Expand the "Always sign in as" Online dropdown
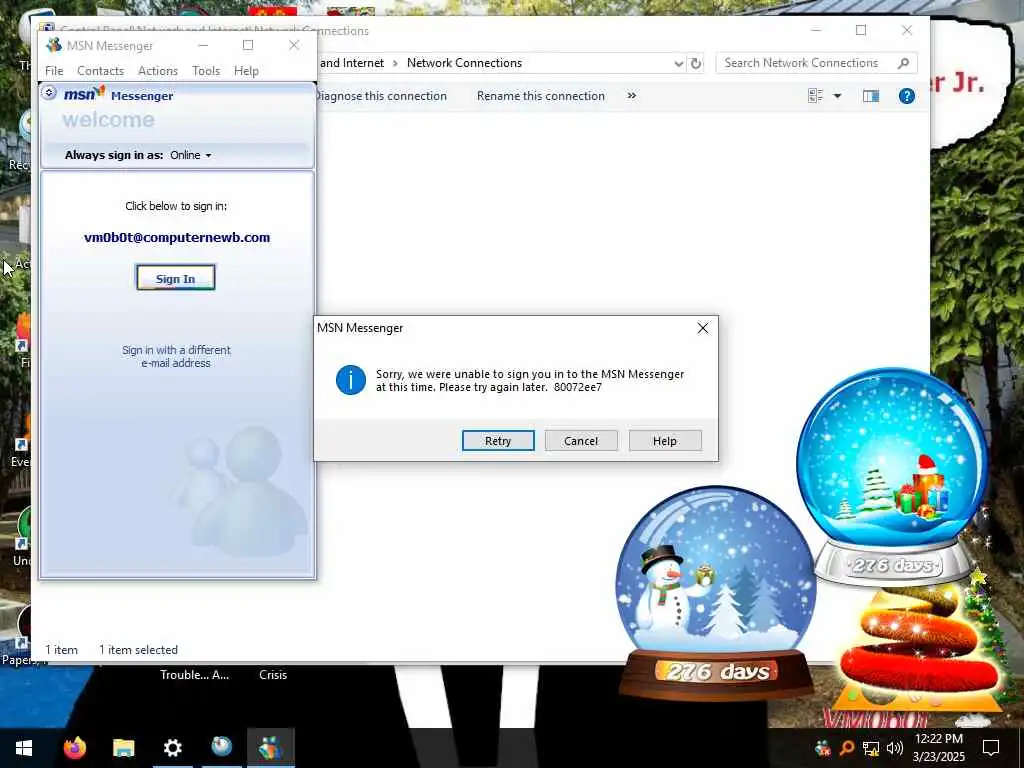 click(x=191, y=155)
